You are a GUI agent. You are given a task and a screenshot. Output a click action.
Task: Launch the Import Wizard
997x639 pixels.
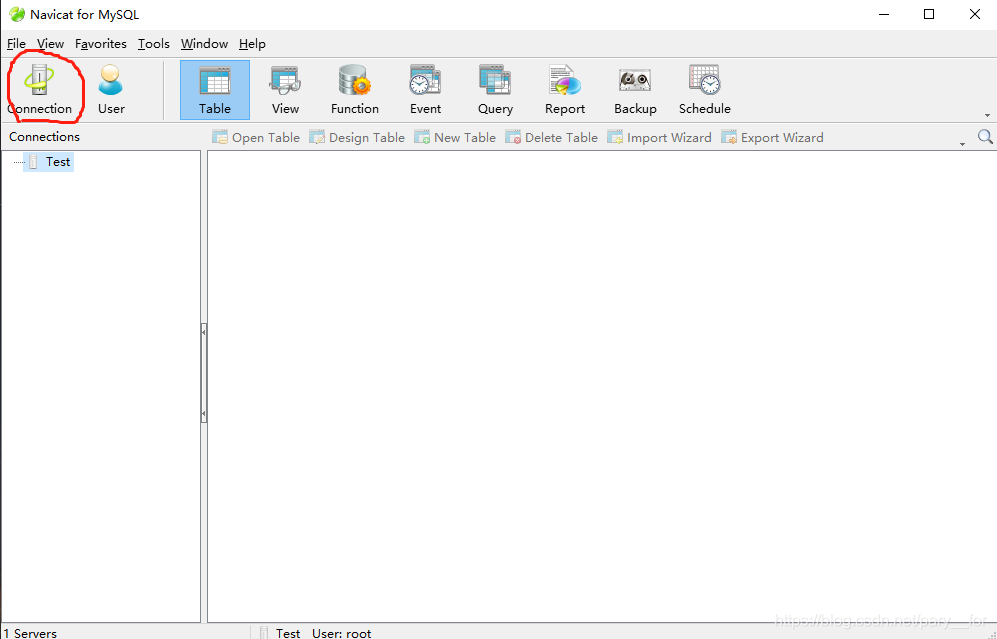click(660, 138)
